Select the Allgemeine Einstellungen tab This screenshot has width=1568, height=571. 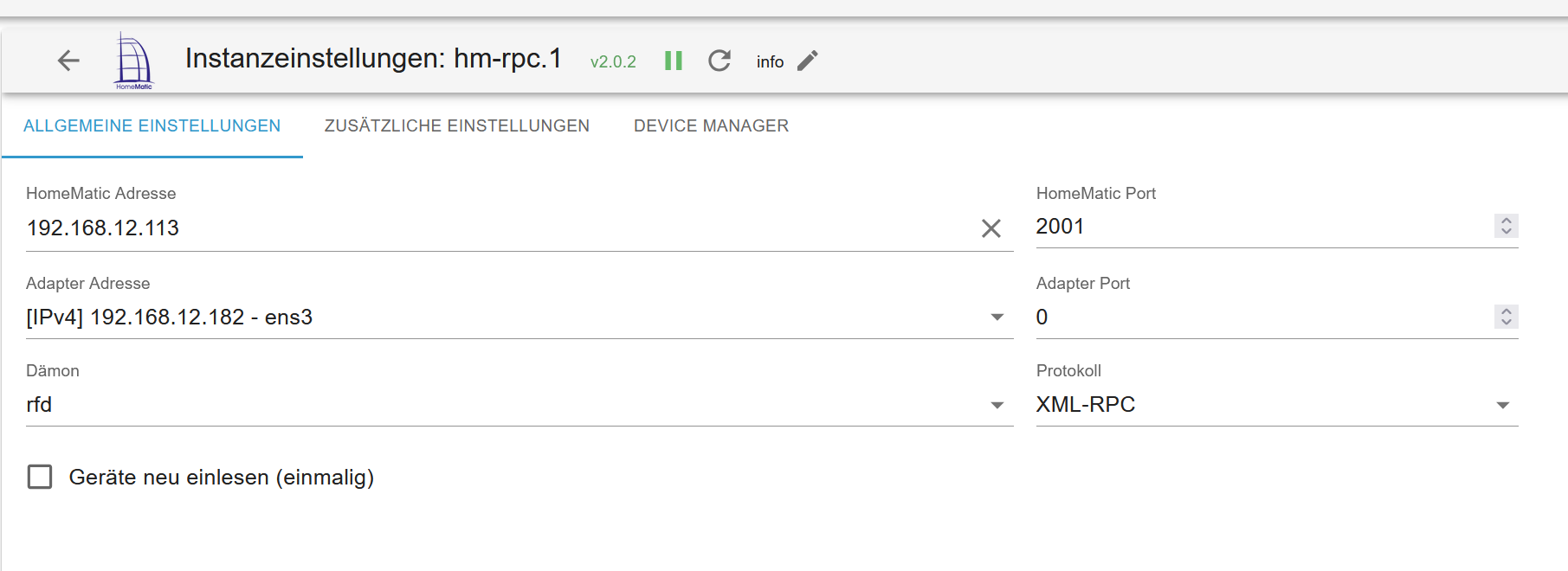pos(152,126)
